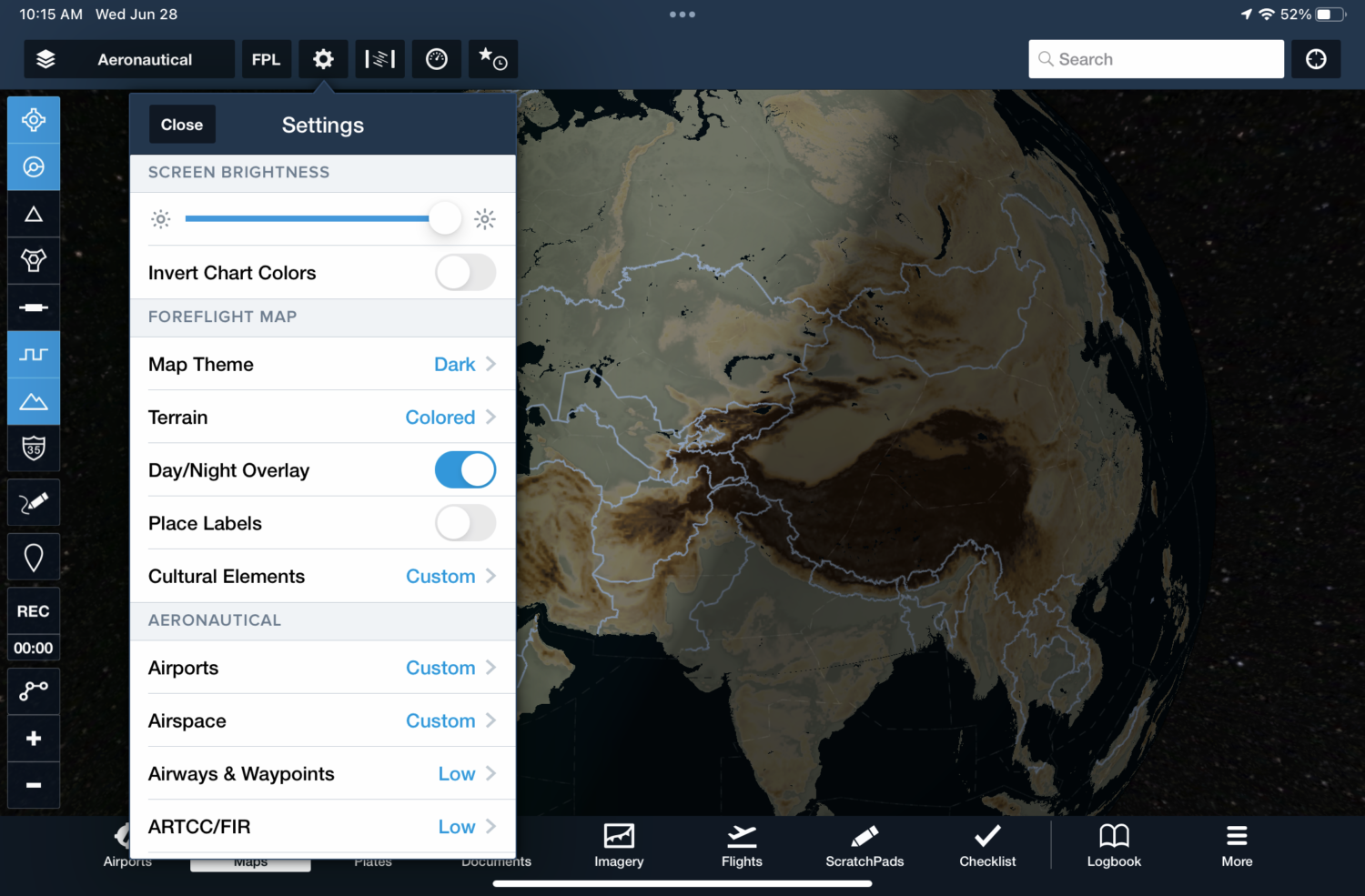Open the Map Theme options
Viewport: 1365px width, 896px height.
pyautogui.click(x=455, y=364)
